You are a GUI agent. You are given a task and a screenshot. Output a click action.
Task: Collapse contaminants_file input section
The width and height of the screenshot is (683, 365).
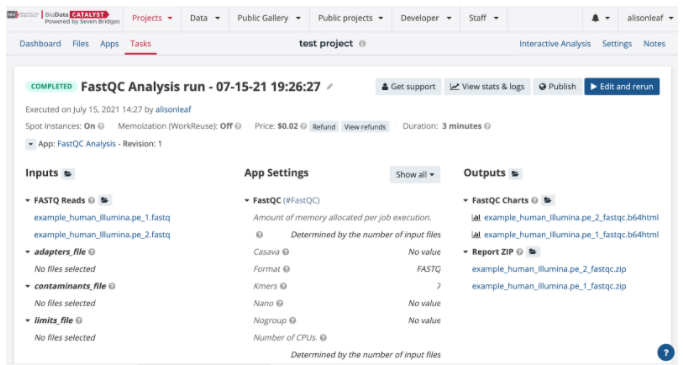coord(27,286)
